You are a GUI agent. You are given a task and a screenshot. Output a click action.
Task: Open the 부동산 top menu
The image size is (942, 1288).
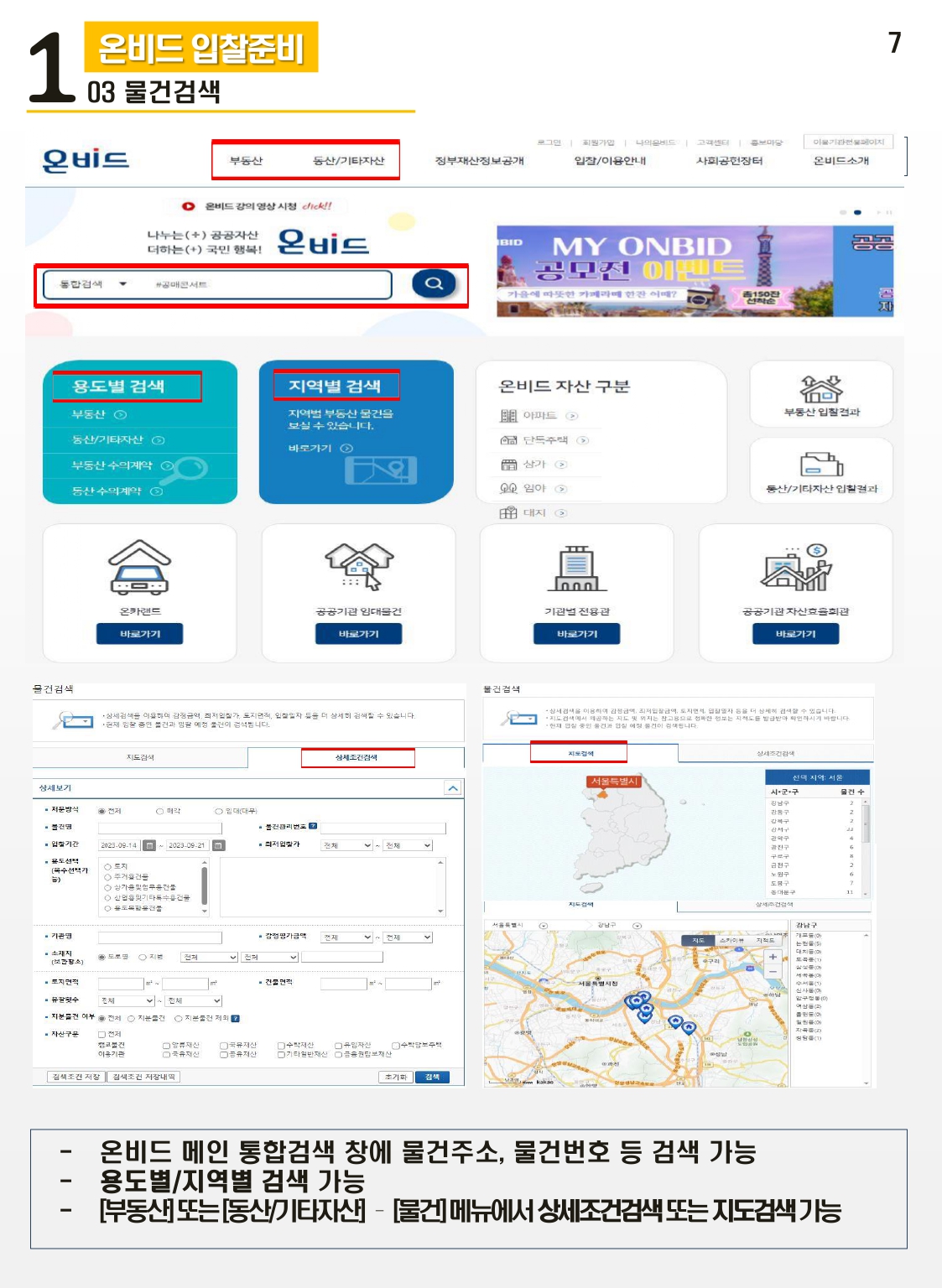click(x=247, y=160)
